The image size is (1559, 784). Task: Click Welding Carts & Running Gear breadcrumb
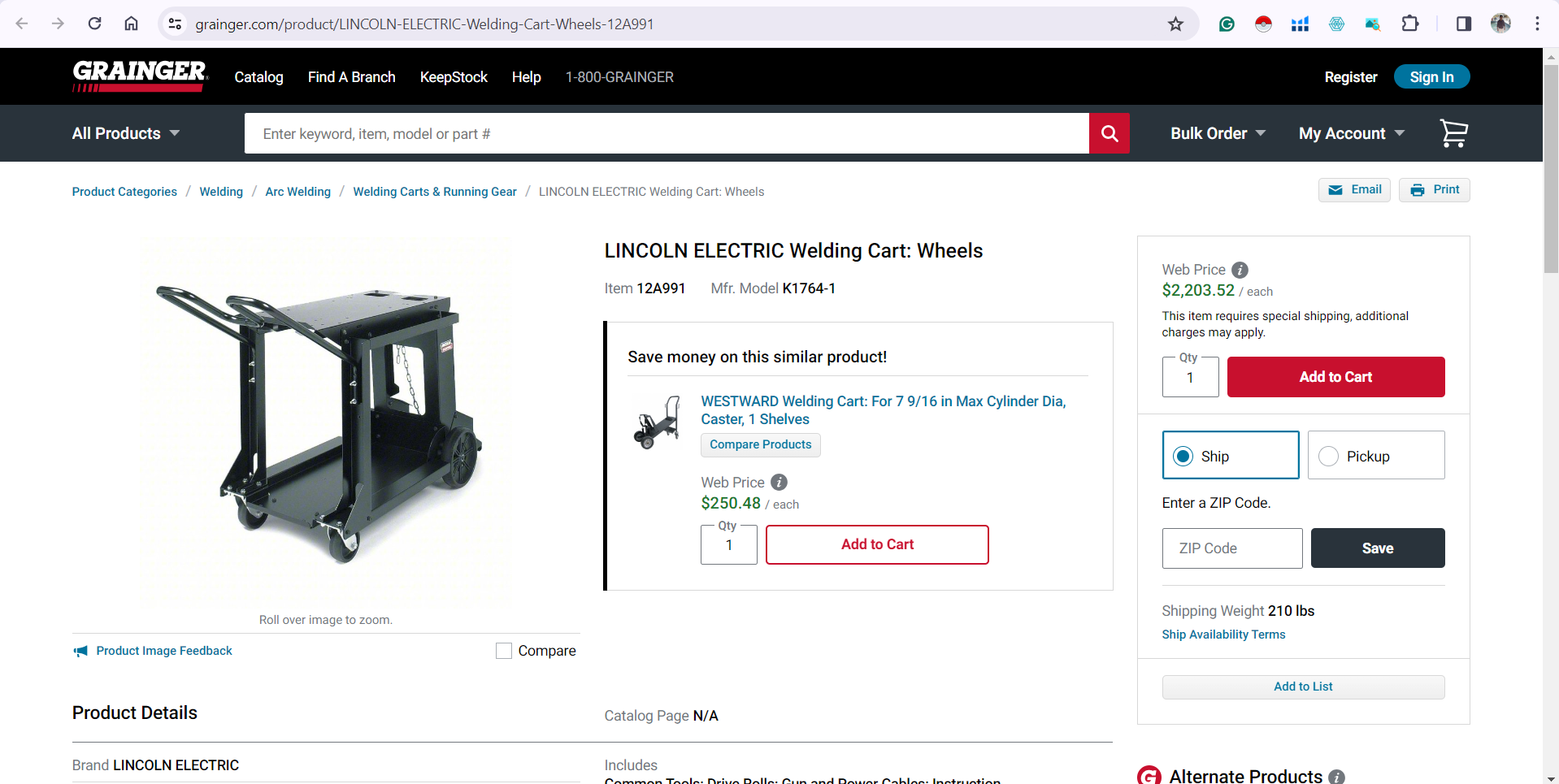click(435, 192)
